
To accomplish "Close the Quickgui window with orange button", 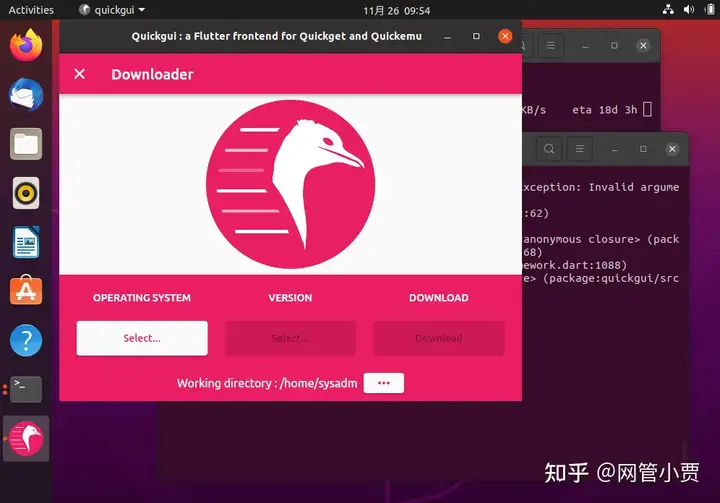I will click(x=505, y=36).
